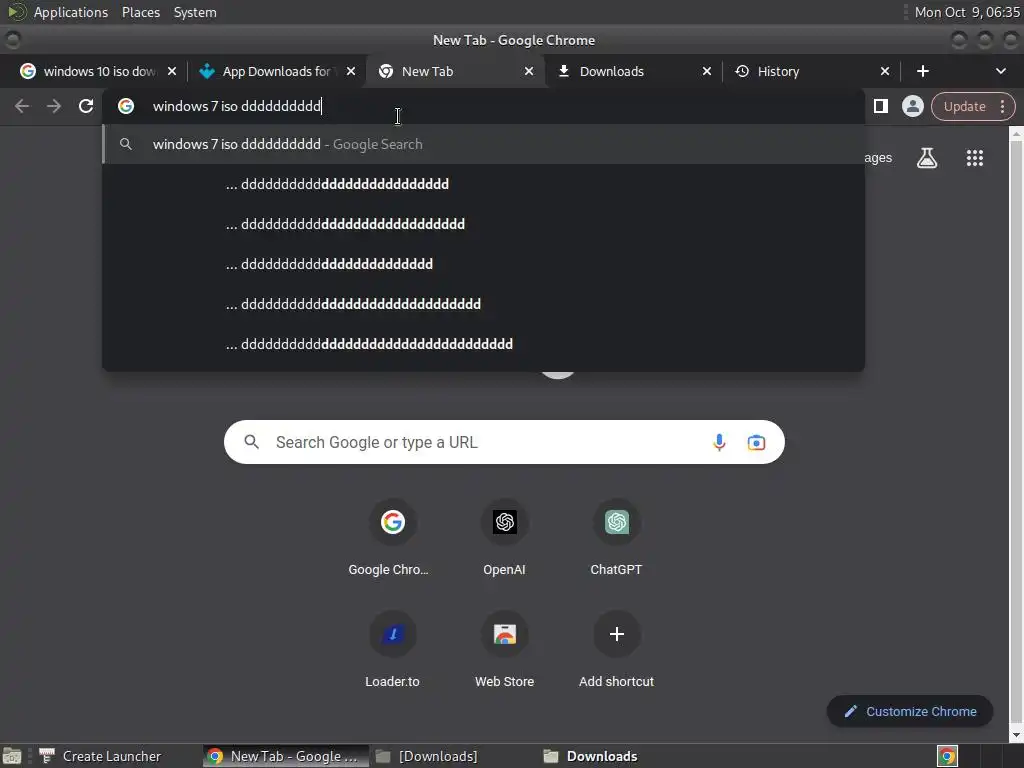Open the Web Store shortcut tile
1024x768 pixels.
click(504, 651)
